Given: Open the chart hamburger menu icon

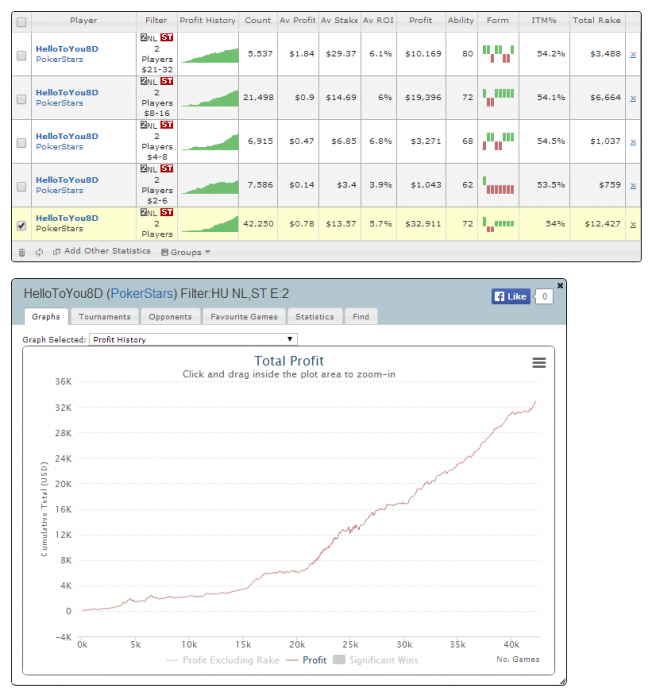Looking at the screenshot, I should click(539, 362).
